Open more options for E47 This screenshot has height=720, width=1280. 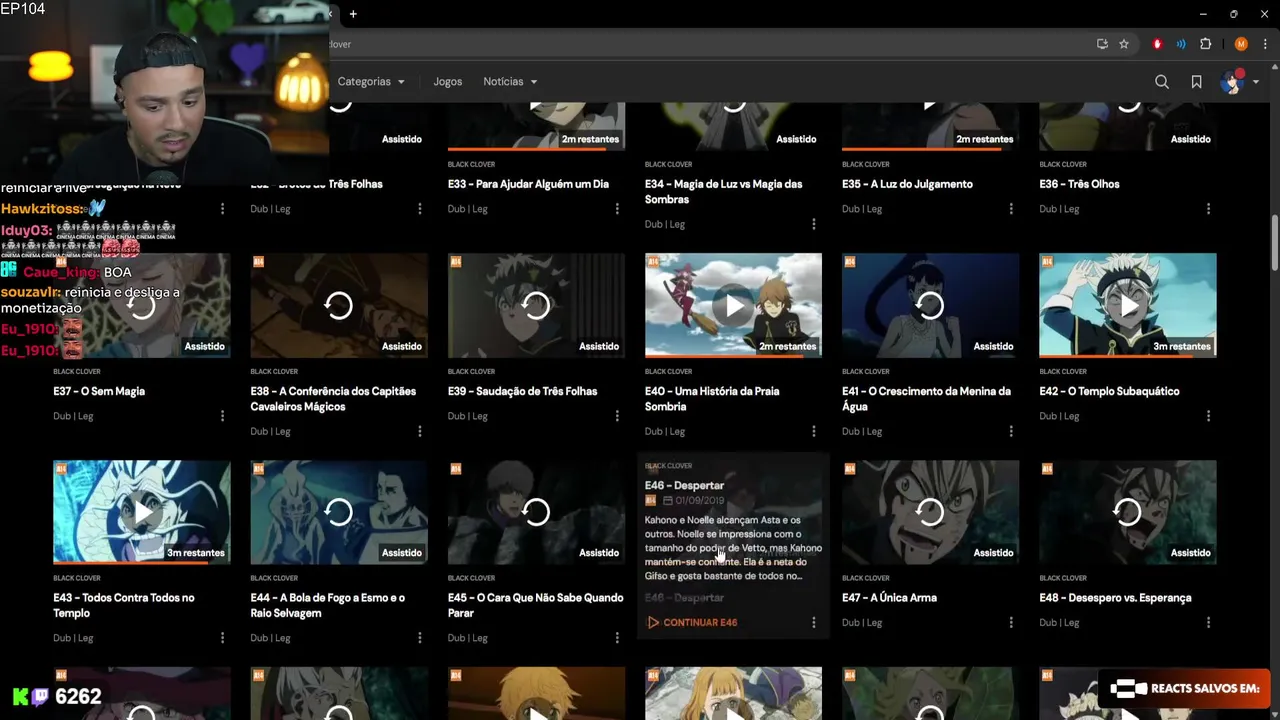pos(1011,622)
